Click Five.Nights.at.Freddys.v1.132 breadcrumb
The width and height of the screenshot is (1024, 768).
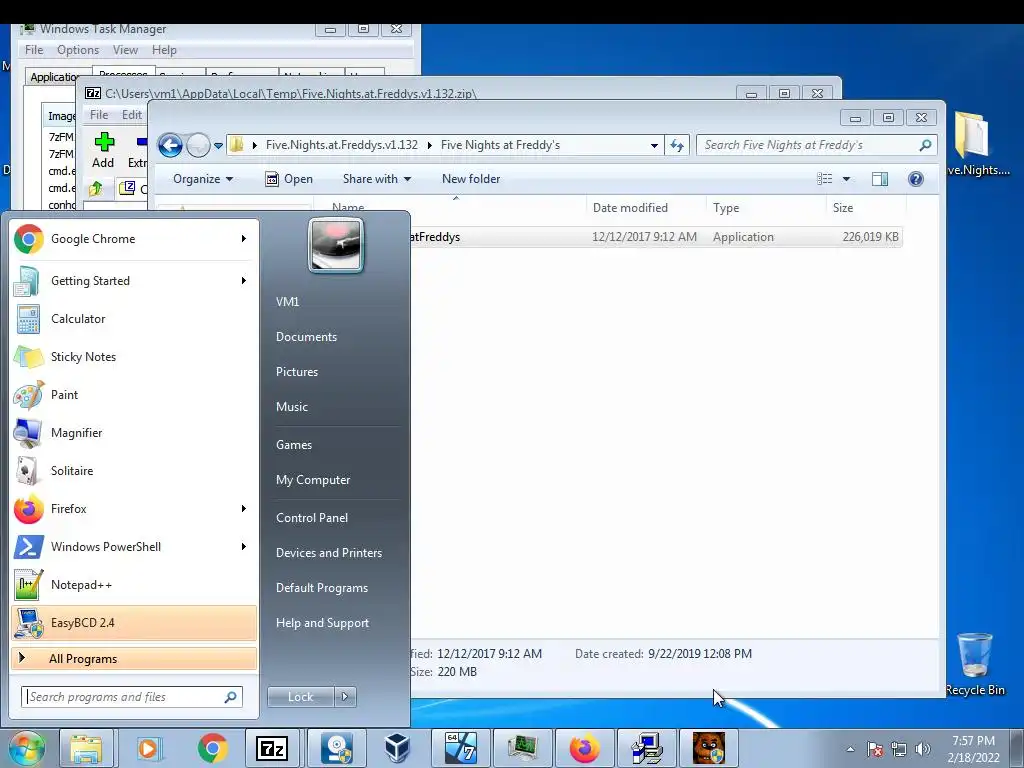342,145
